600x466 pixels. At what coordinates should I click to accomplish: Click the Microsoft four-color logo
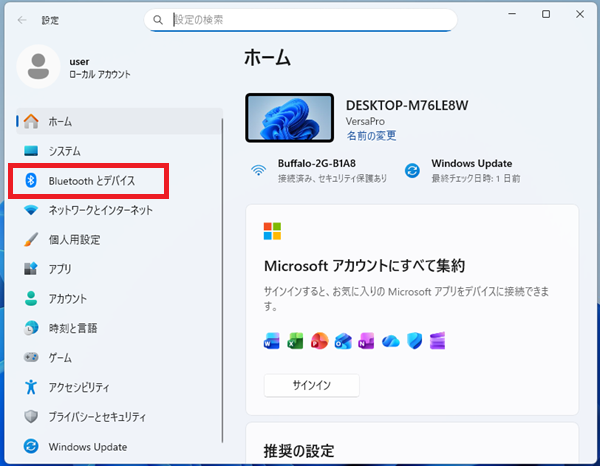point(272,231)
